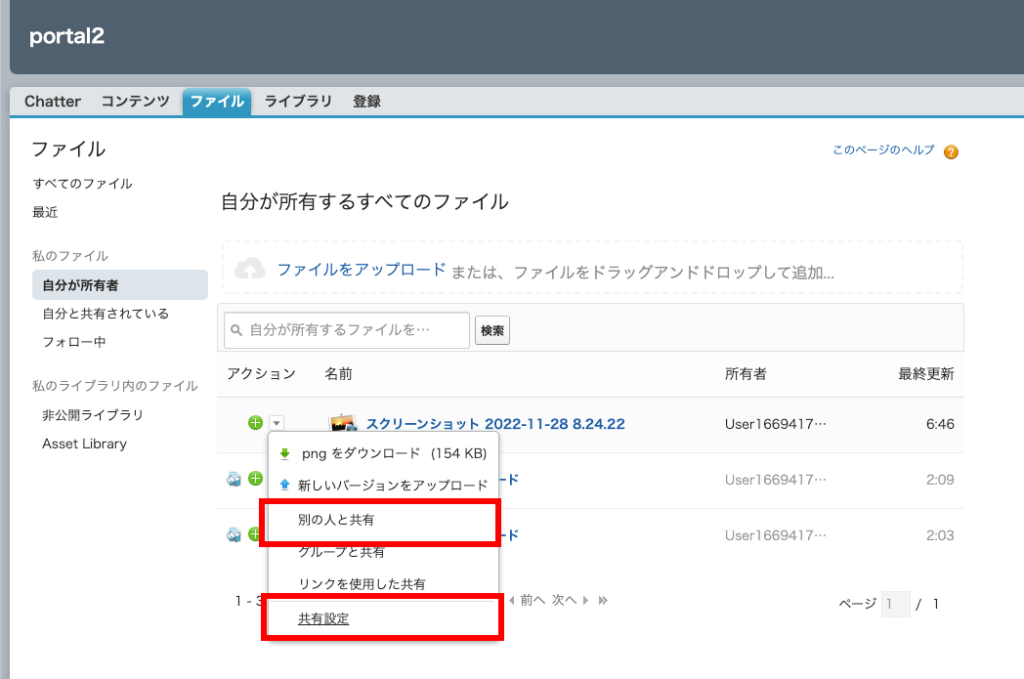This screenshot has height=679, width=1024.
Task: Open the スクリーンショット 2022-11-28 8.24.22 file link
Action: click(x=495, y=424)
